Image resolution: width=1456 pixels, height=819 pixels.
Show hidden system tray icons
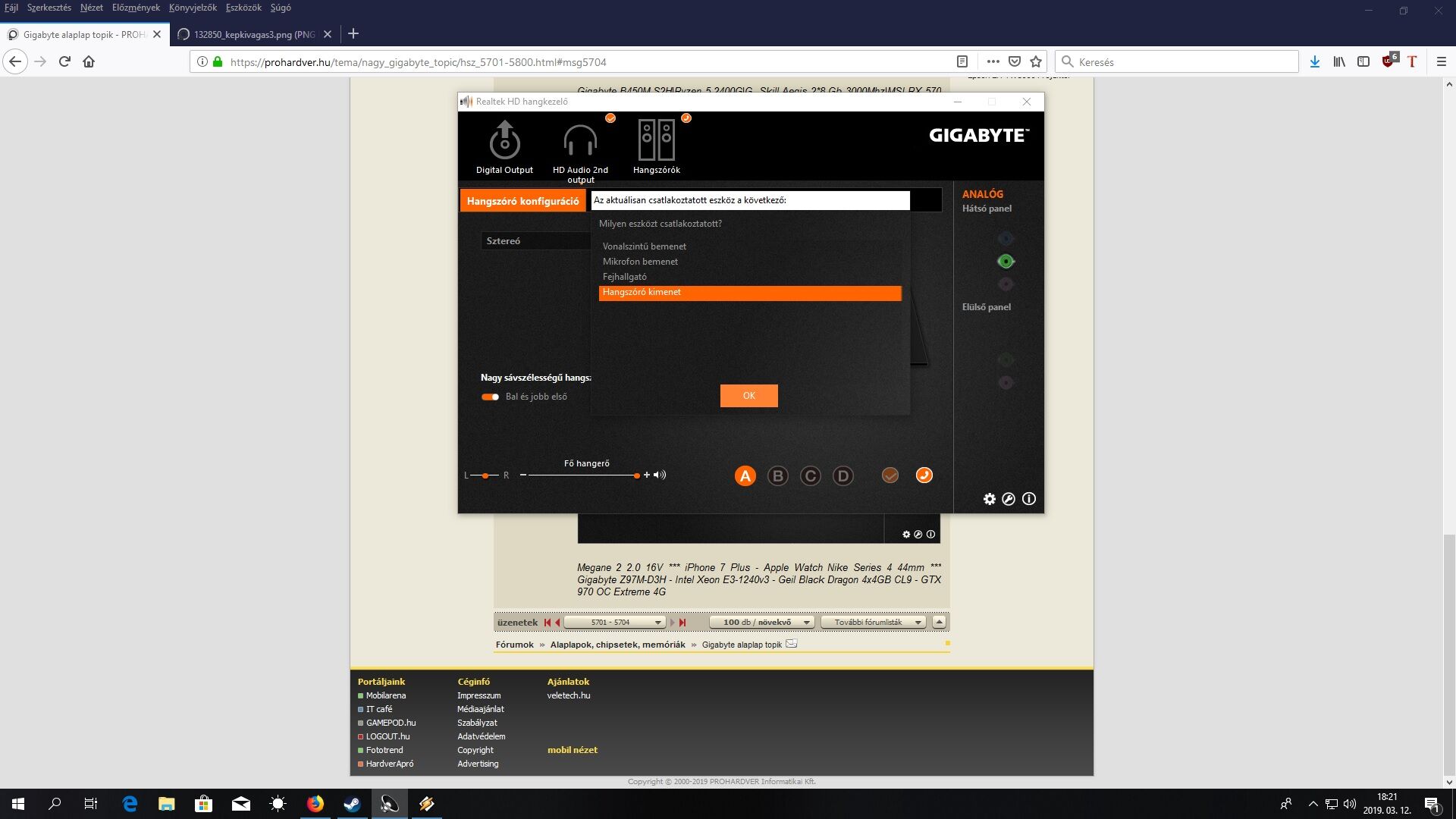pos(1313,804)
